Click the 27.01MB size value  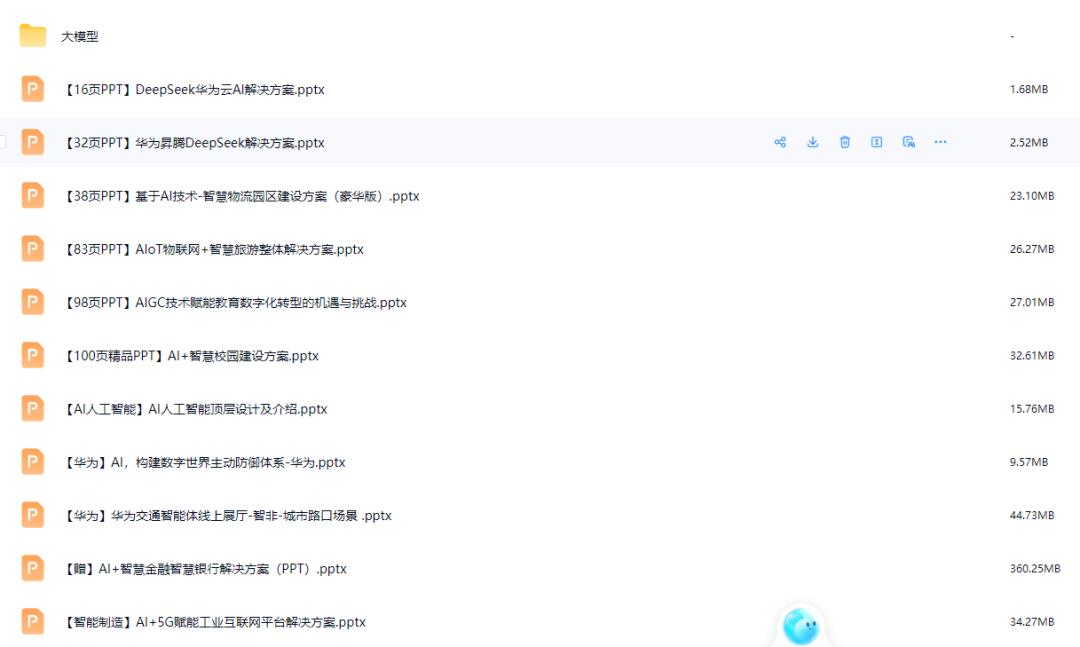click(1032, 302)
